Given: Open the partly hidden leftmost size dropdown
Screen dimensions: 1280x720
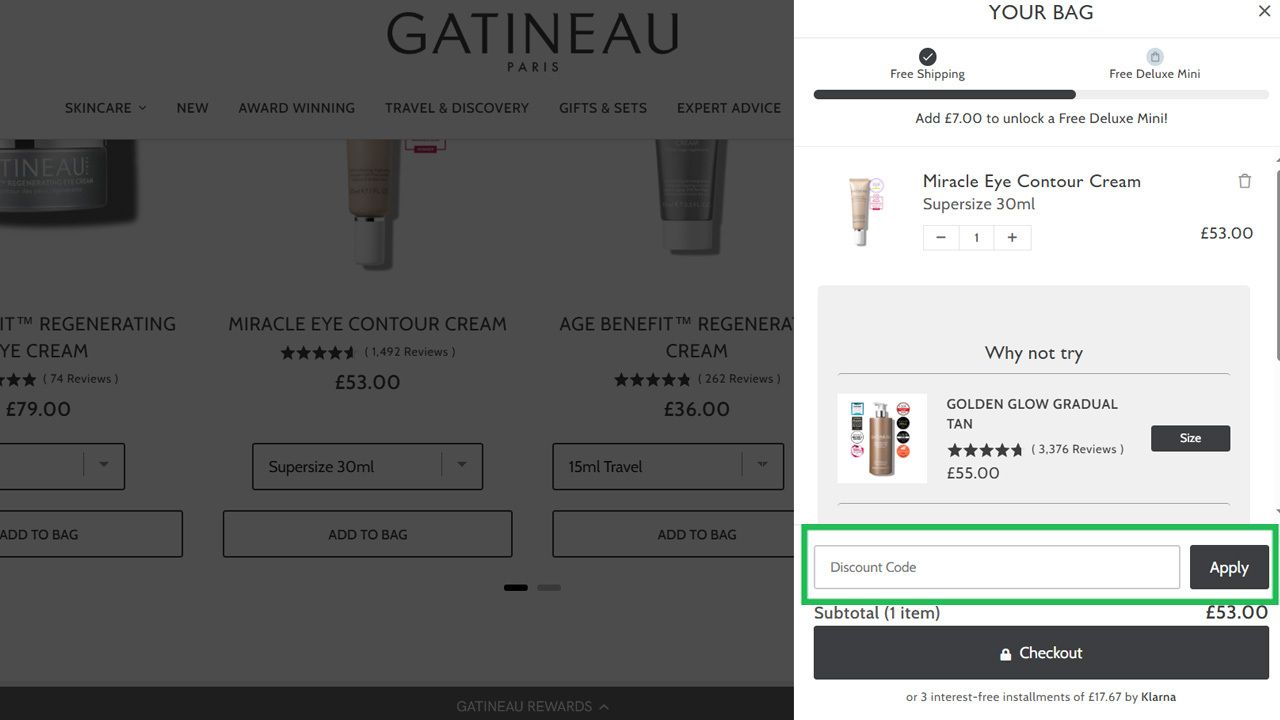Looking at the screenshot, I should [x=62, y=466].
